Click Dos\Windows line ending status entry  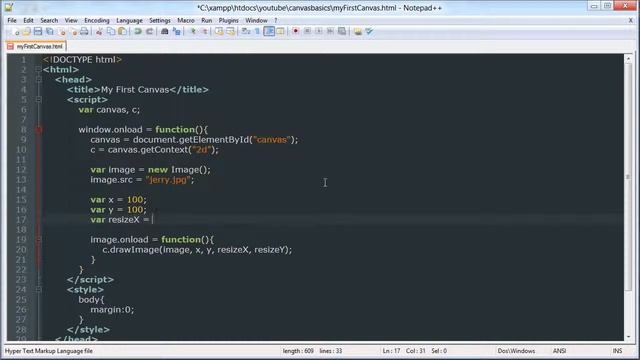pyautogui.click(x=516, y=351)
